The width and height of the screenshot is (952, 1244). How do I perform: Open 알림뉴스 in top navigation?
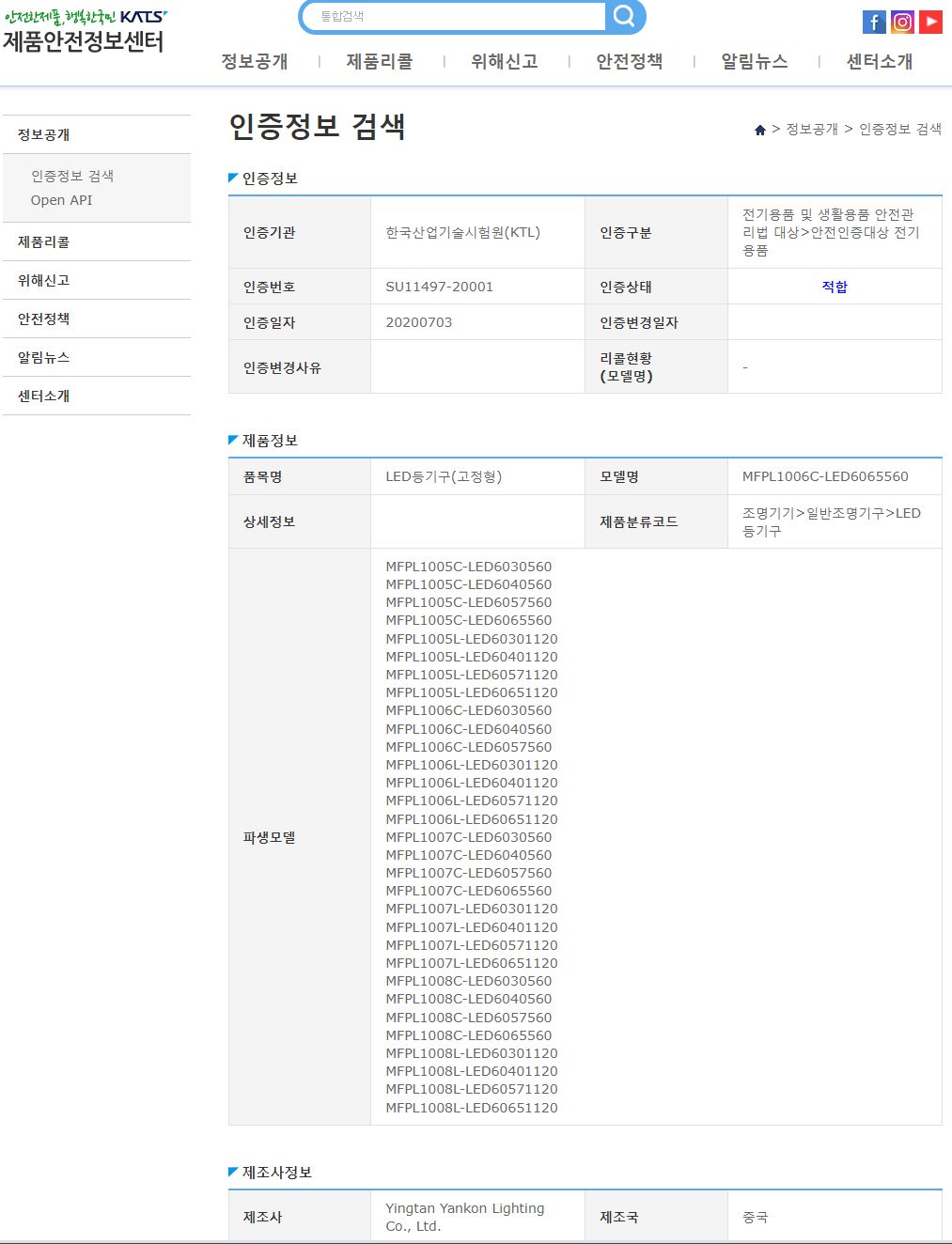coord(755,61)
